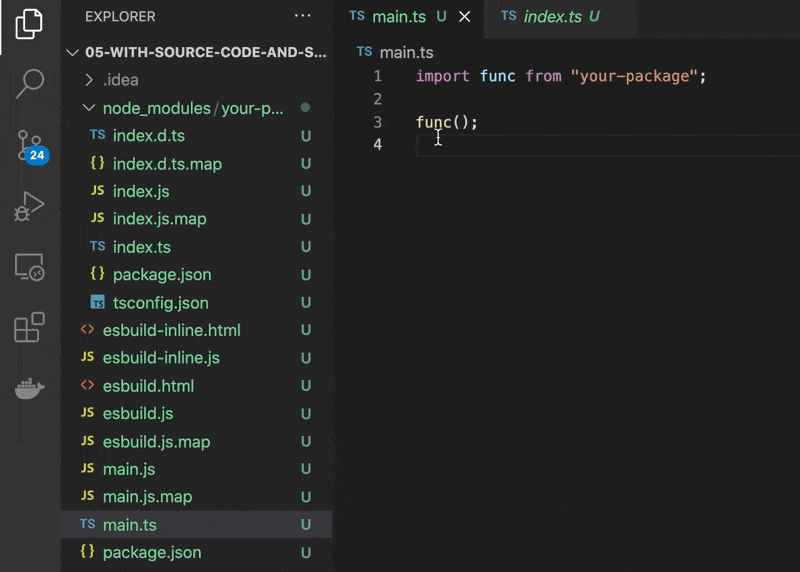Open esbuild.html file
800x572 pixels.
[x=196, y=386]
